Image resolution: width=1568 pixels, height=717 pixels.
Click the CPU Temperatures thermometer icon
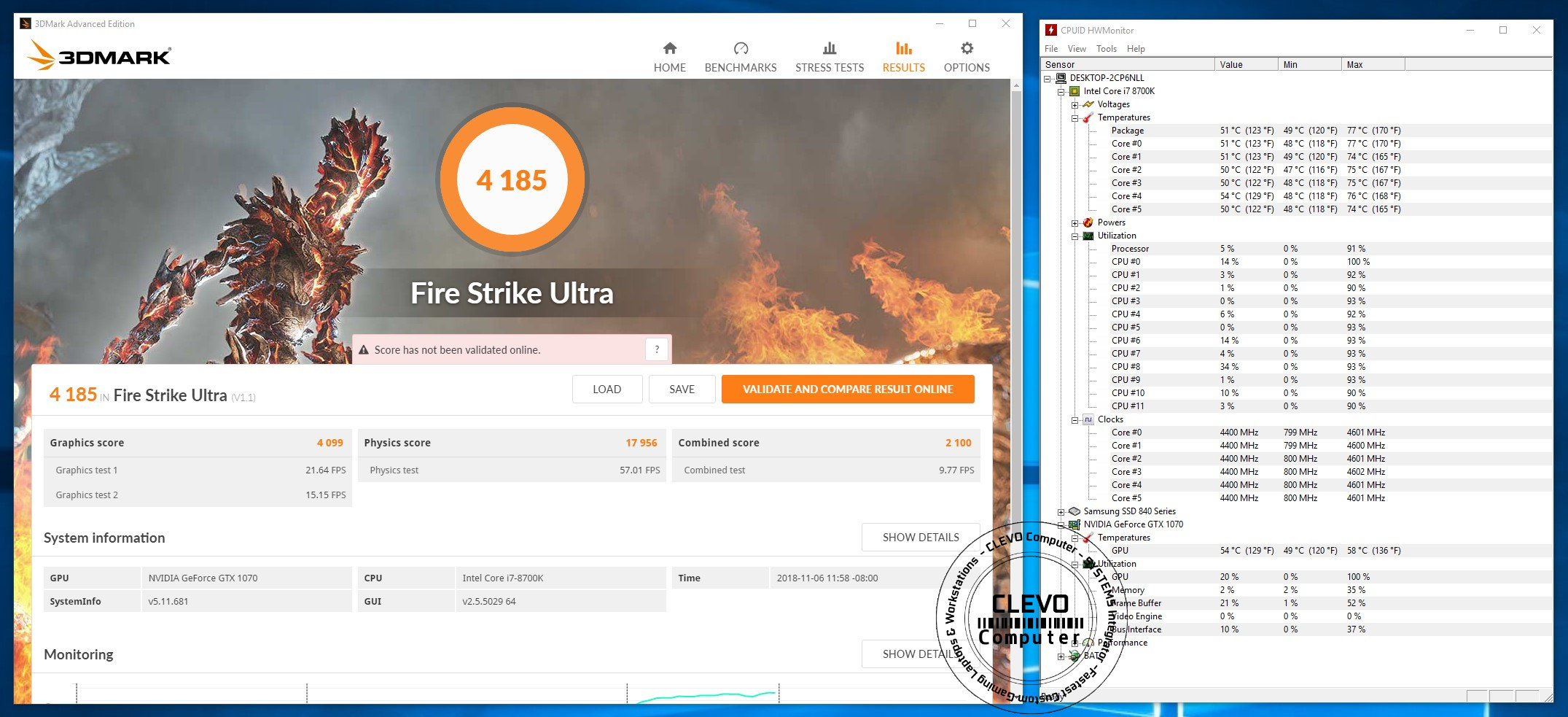coord(1088,117)
